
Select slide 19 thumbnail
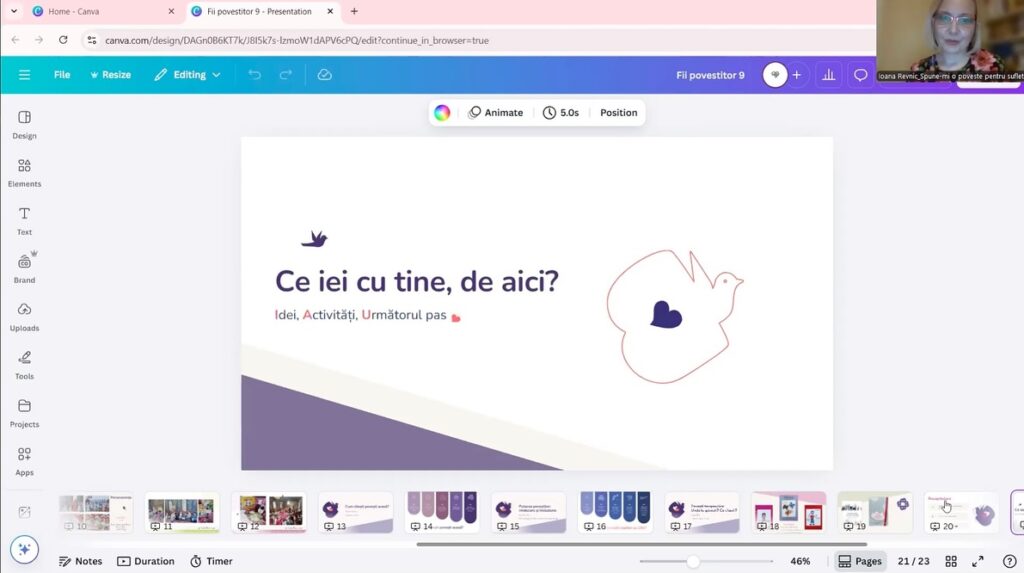874,513
